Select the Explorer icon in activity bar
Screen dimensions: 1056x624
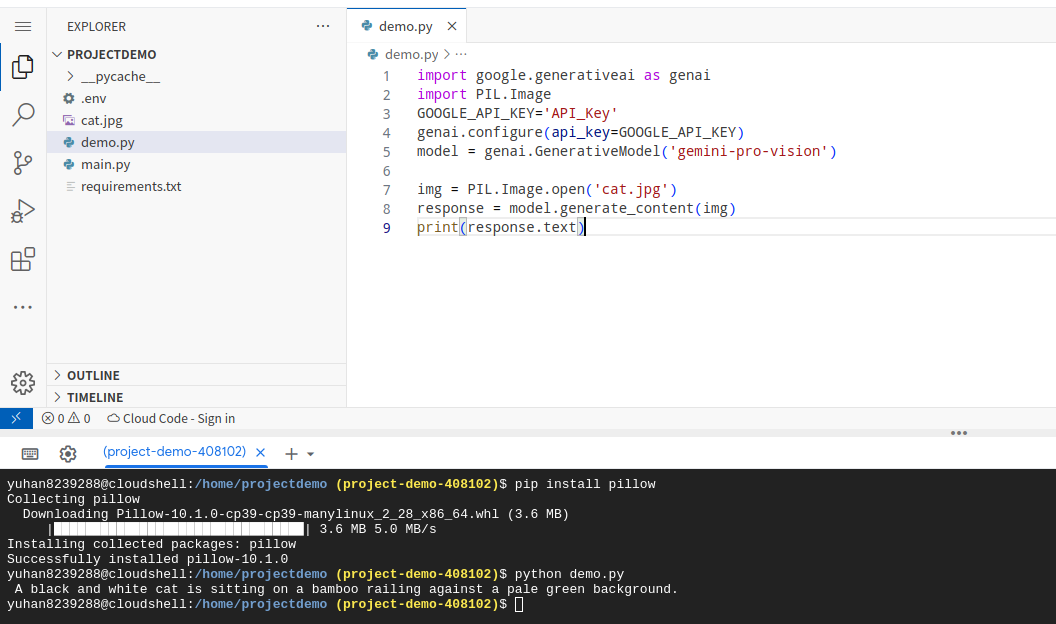(23, 66)
